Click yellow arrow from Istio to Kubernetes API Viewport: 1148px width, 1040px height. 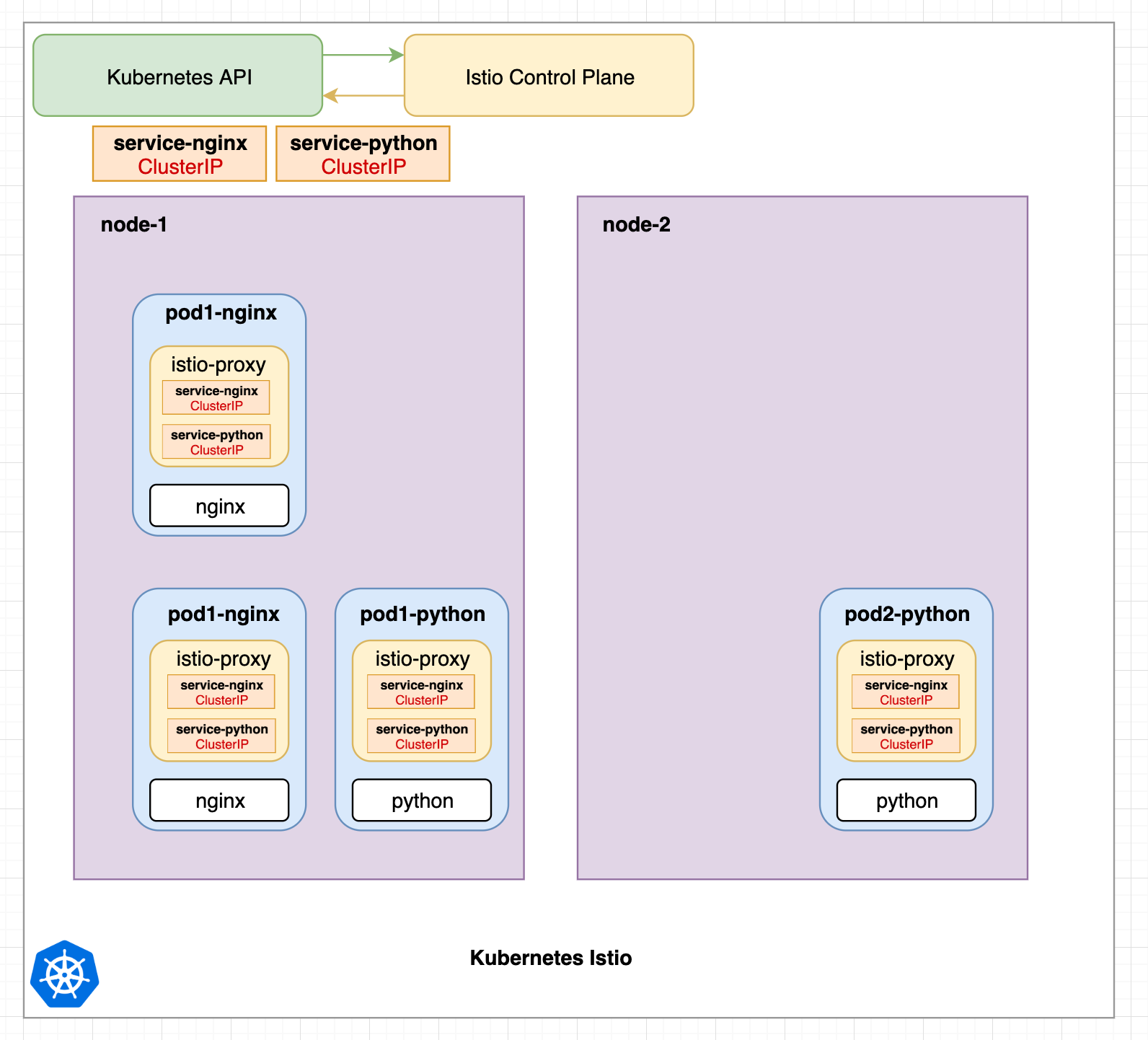click(363, 95)
